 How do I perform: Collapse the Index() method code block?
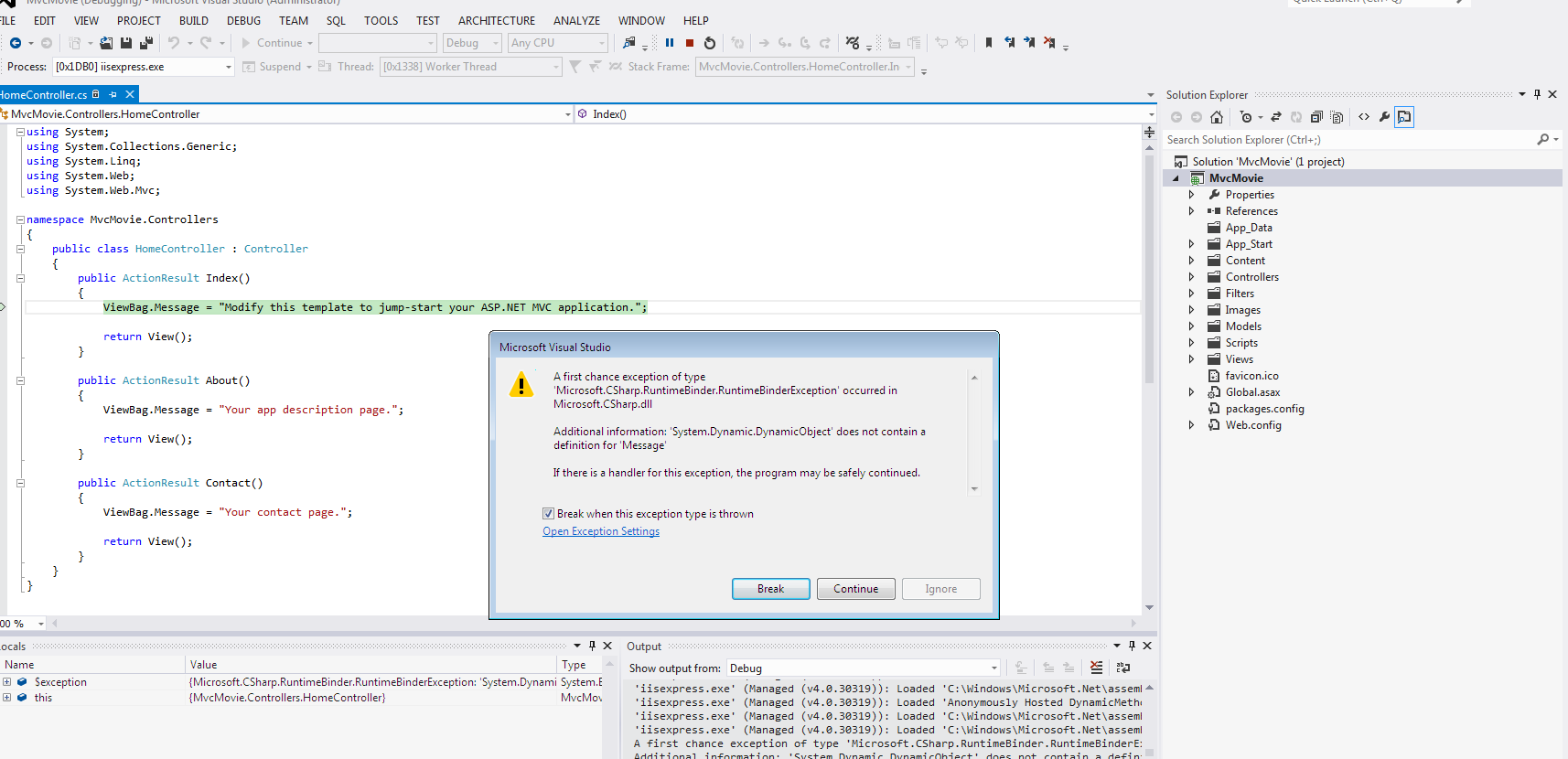click(x=20, y=278)
